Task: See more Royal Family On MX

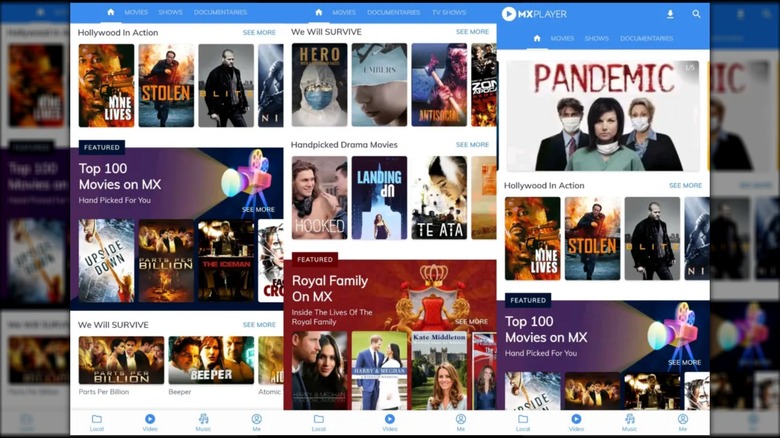Action: 471,322
